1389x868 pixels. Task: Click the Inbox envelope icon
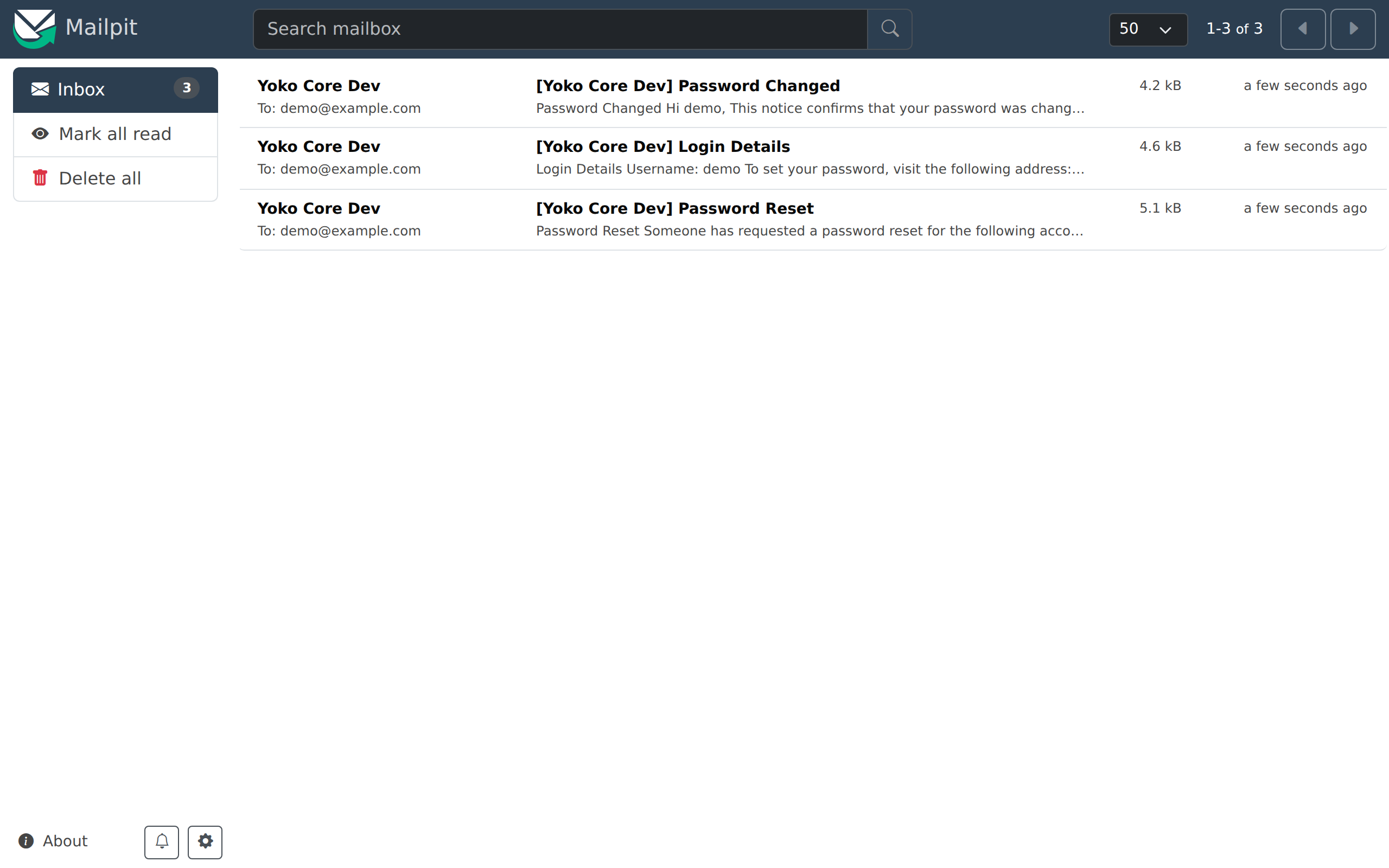click(x=40, y=89)
